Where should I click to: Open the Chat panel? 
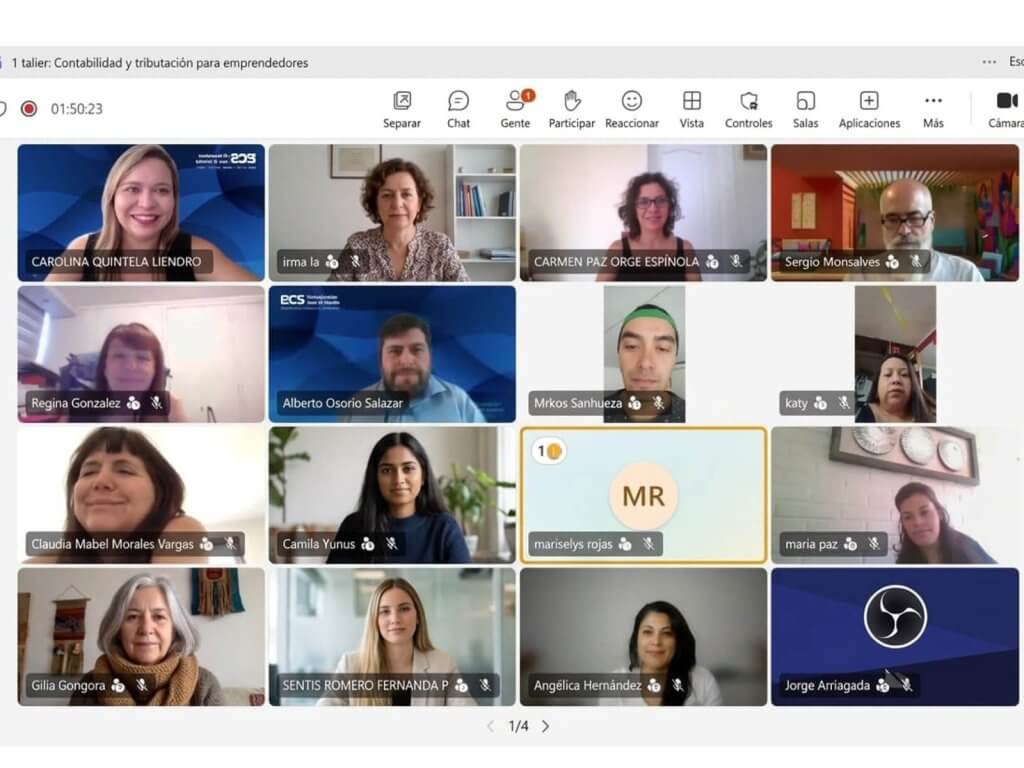pyautogui.click(x=458, y=101)
